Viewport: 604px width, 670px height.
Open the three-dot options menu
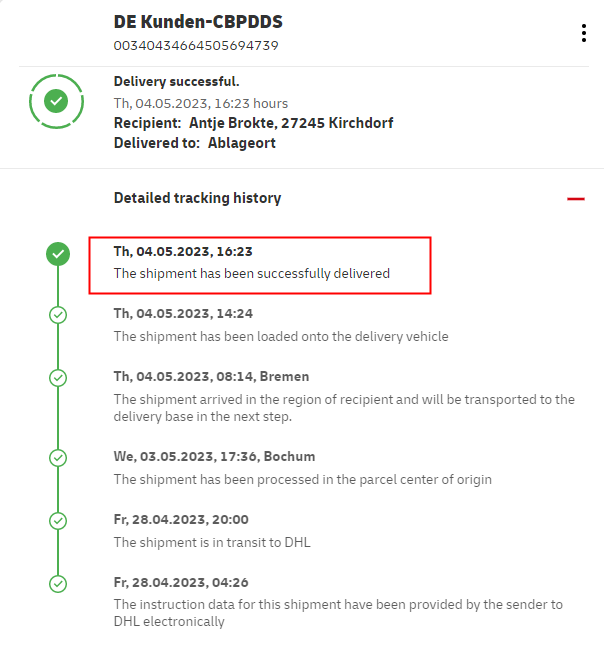tap(584, 33)
